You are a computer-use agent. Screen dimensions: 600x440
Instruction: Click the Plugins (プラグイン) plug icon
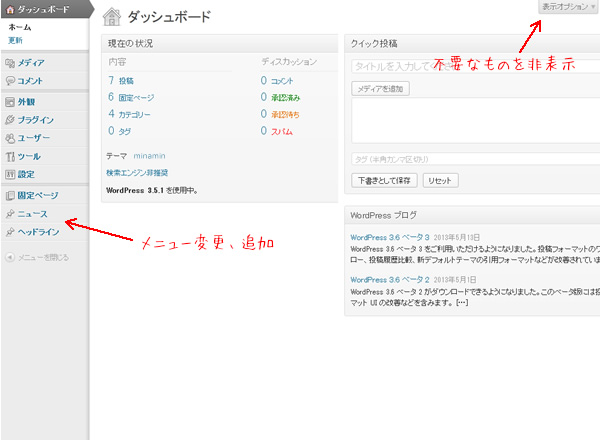pyautogui.click(x=10, y=120)
